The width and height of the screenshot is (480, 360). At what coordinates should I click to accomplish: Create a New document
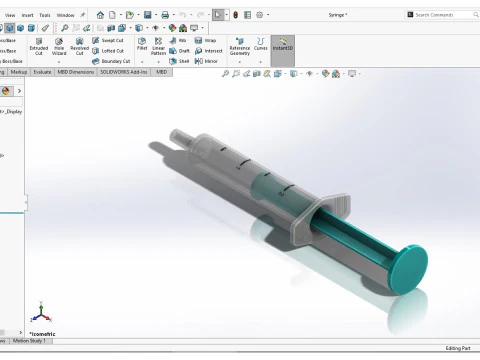point(113,15)
